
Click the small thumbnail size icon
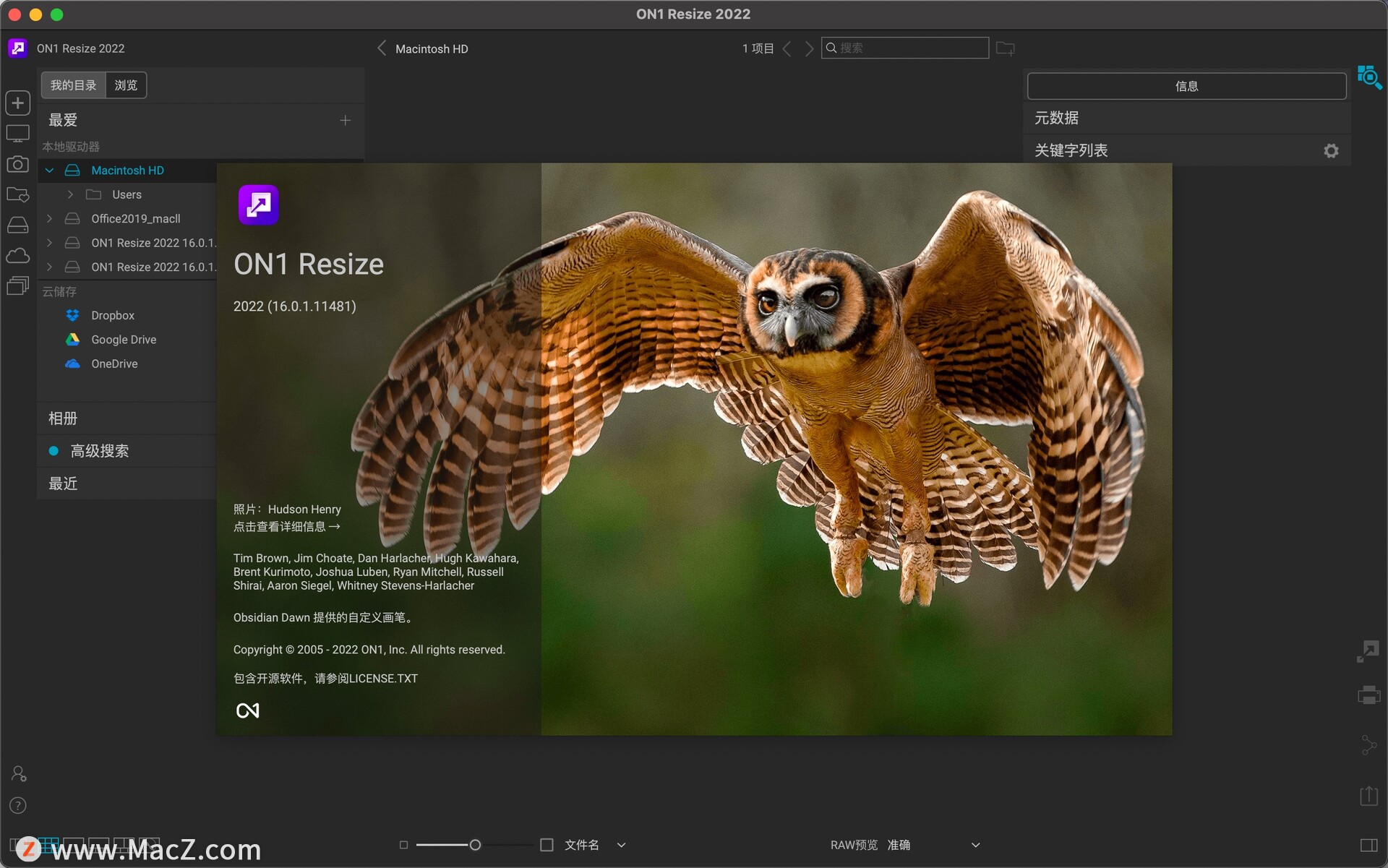tap(403, 845)
